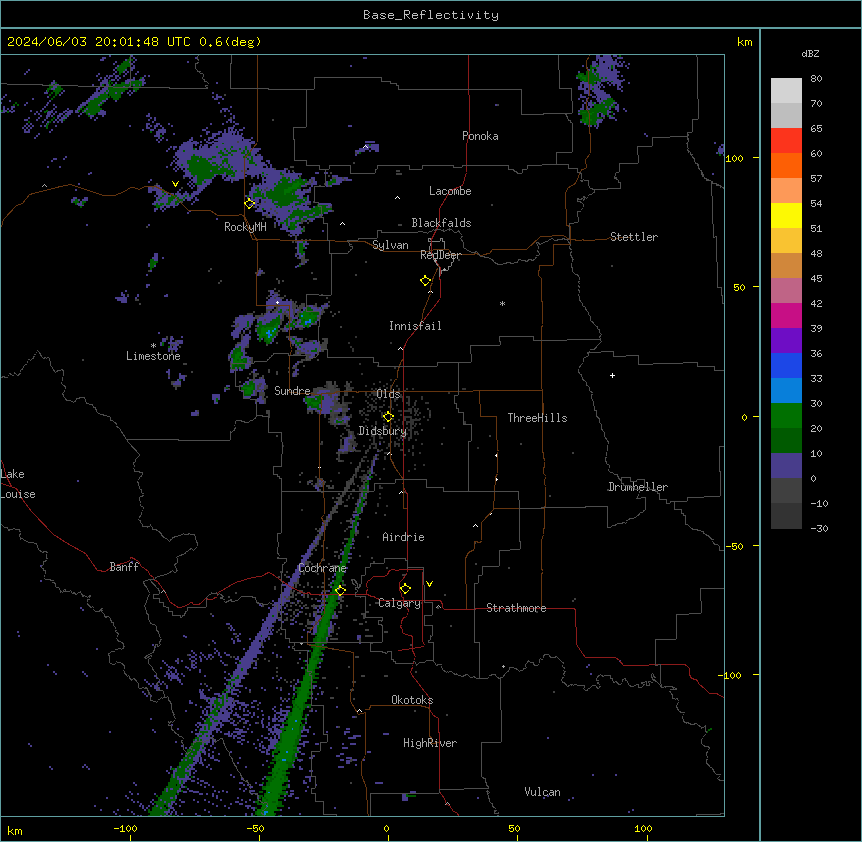Click the white 70 dBZ legend swatch
The image size is (862, 842).
coord(786,91)
